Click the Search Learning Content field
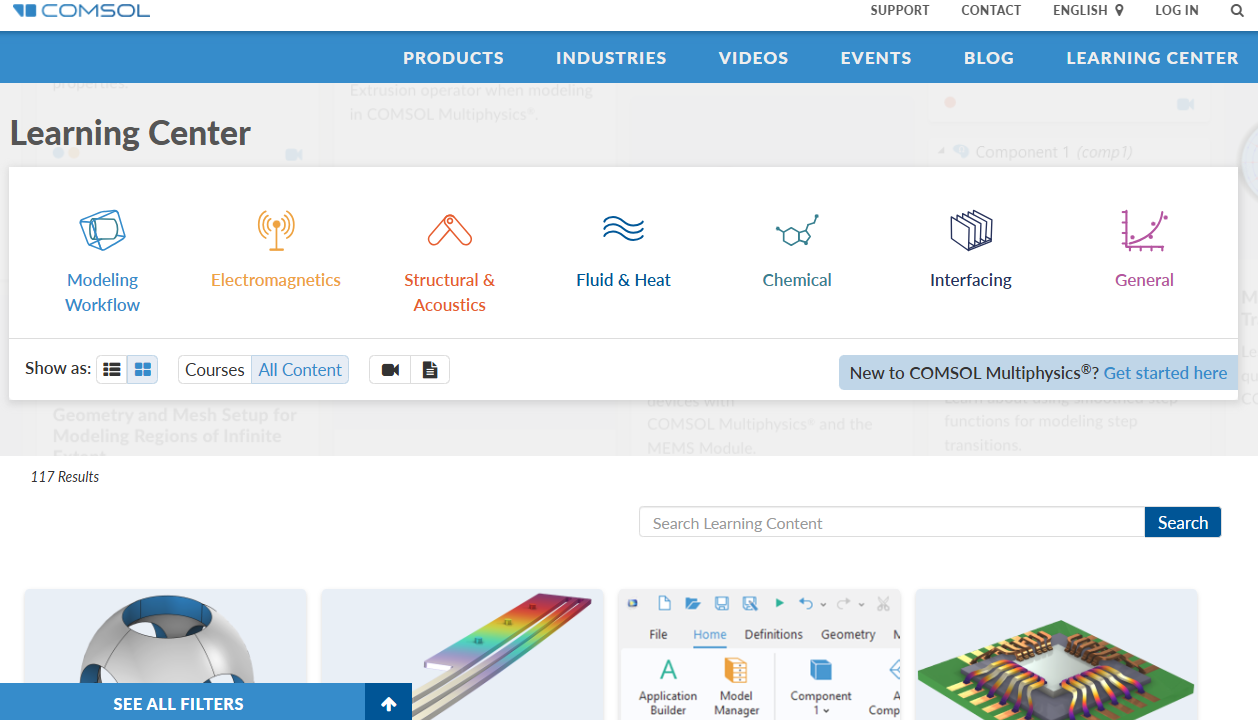 (x=891, y=523)
